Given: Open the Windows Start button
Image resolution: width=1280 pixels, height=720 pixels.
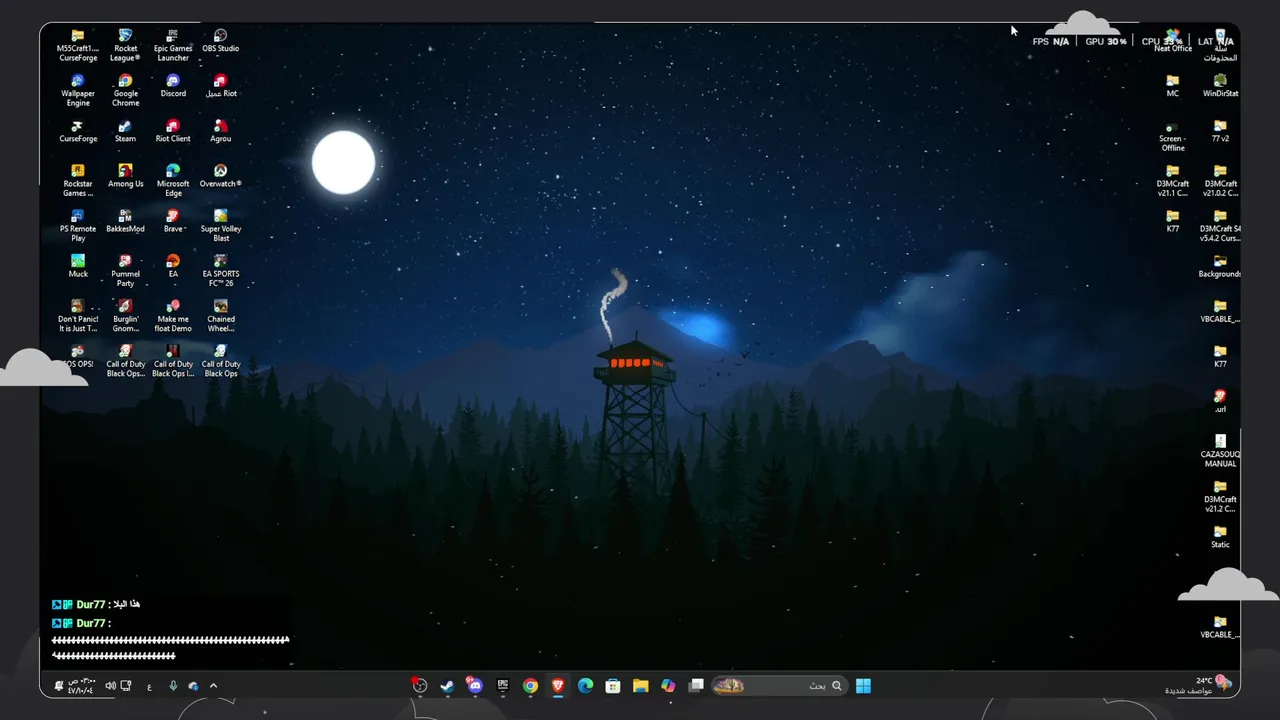Looking at the screenshot, I should coord(863,685).
